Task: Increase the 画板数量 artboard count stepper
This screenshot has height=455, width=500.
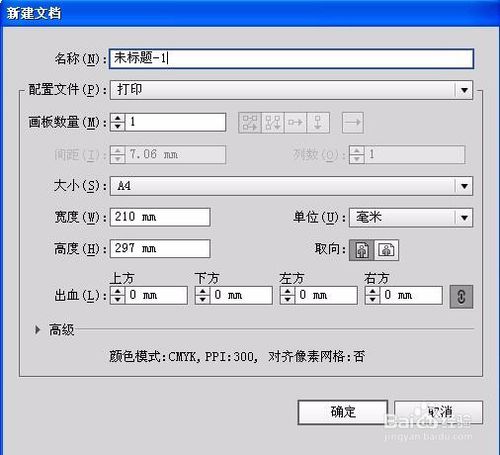Action: click(118, 118)
